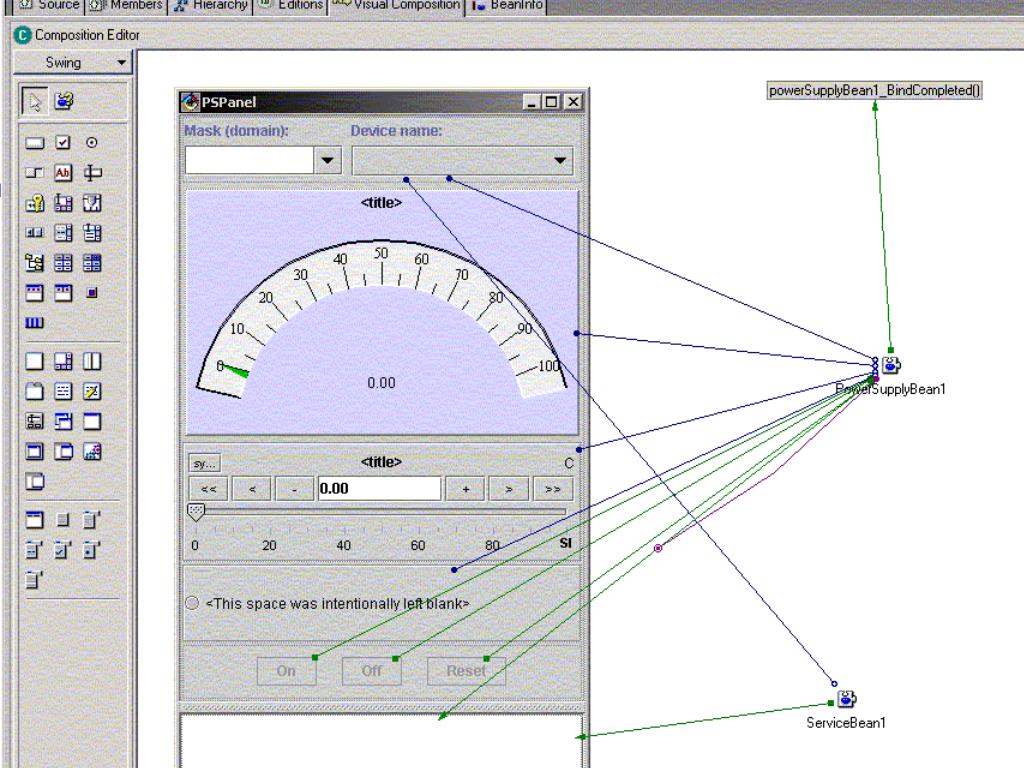Select the JButton bean from palette
The height and width of the screenshot is (768, 1024).
click(35, 144)
